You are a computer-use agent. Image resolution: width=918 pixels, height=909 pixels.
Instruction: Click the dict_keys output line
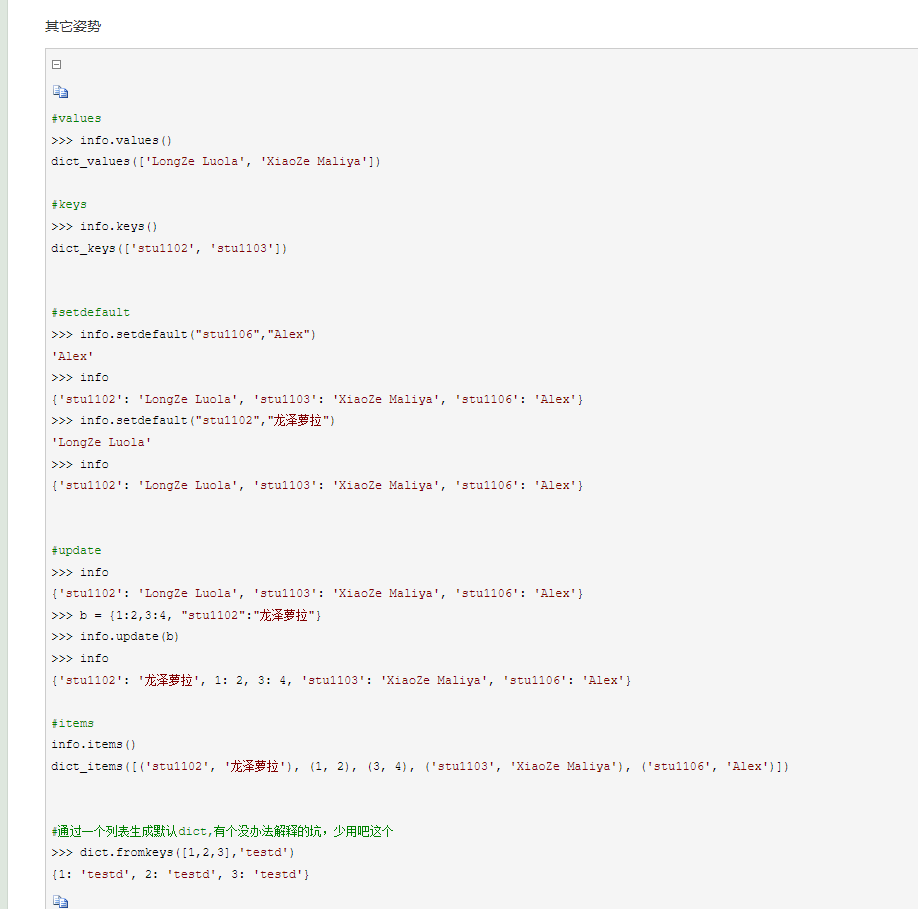pyautogui.click(x=169, y=248)
